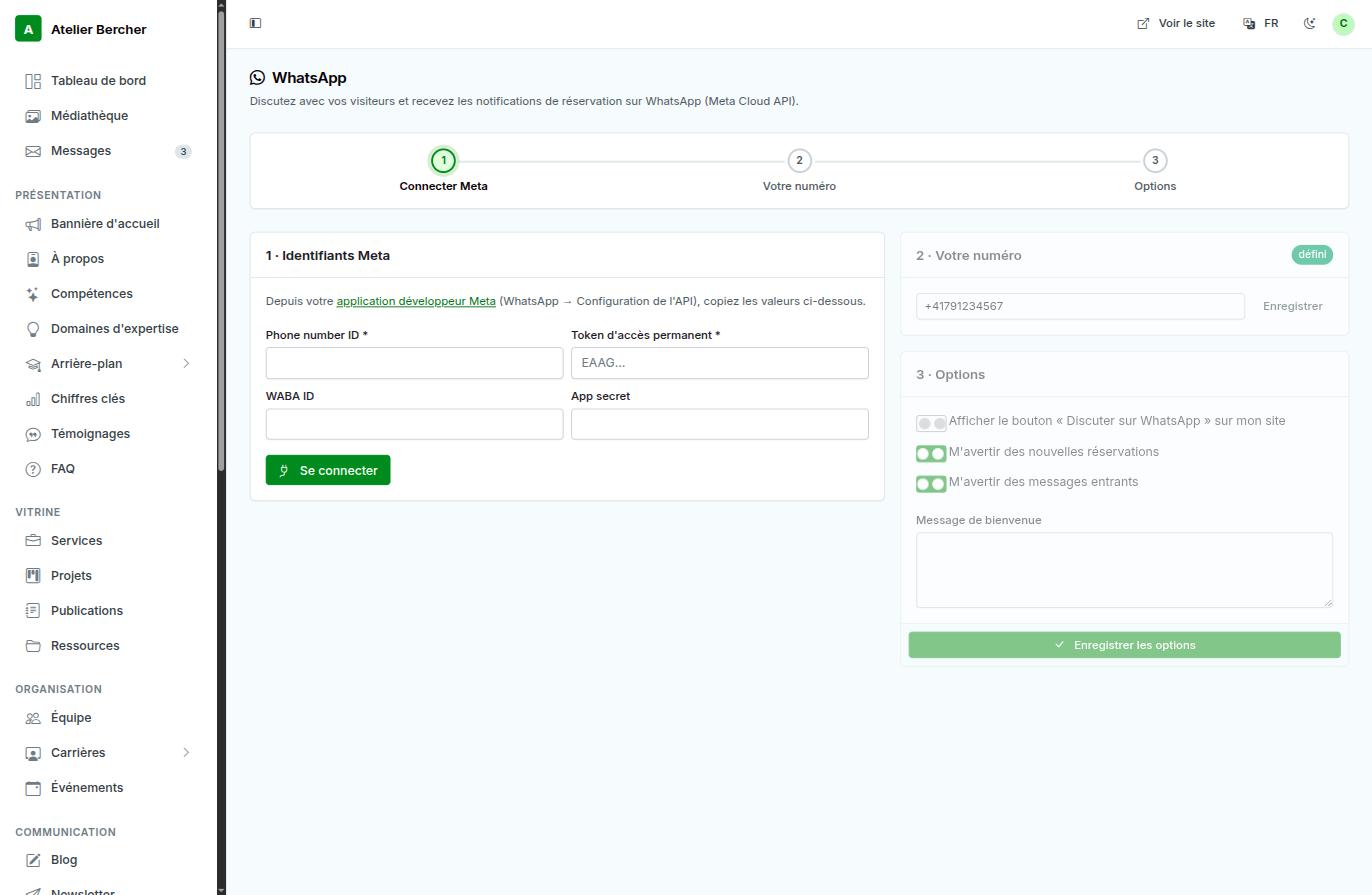Image resolution: width=1372 pixels, height=895 pixels.
Task: Focus the Phone number ID field
Action: click(414, 363)
